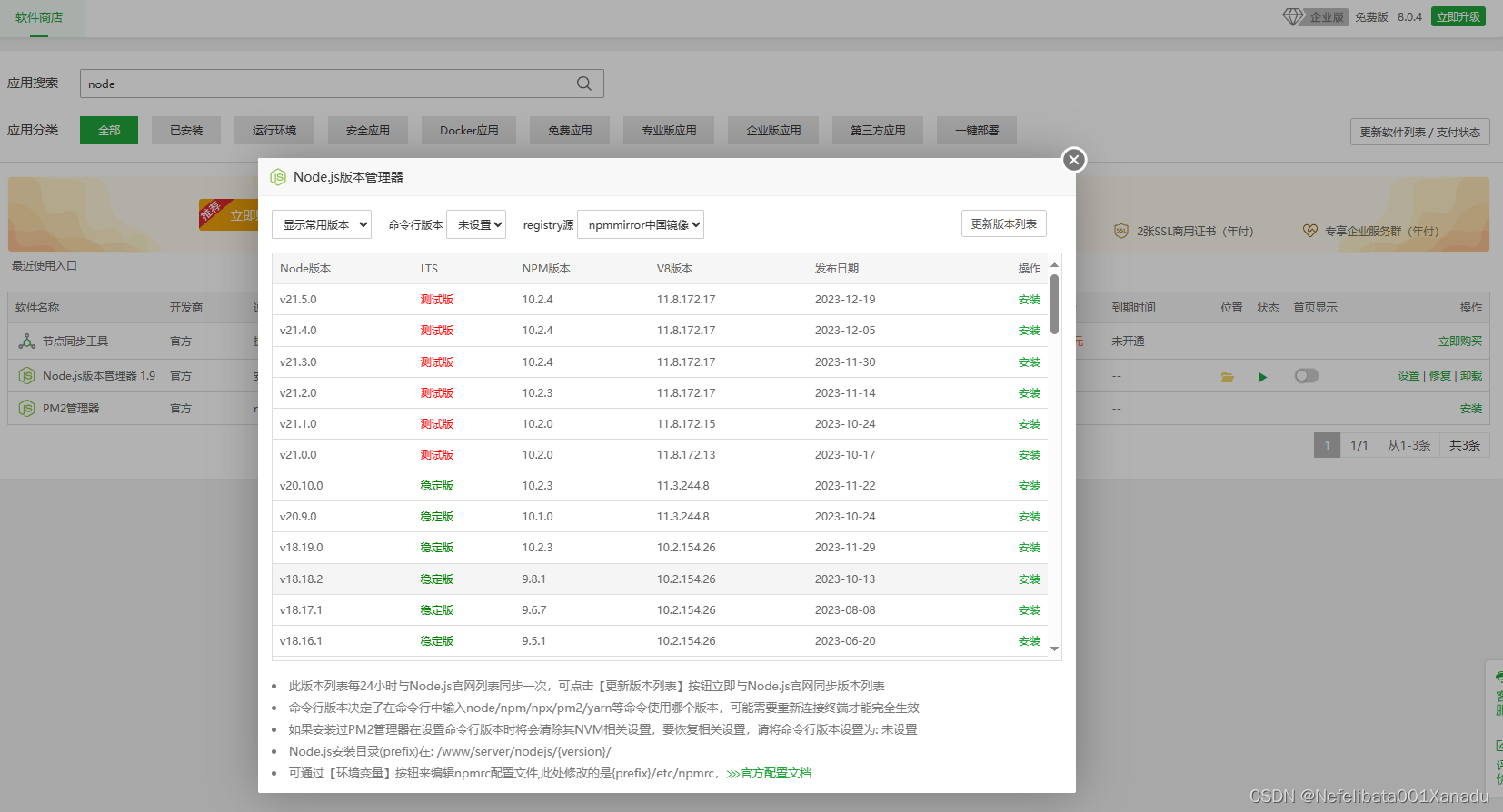Select the 已安装 category tab
The height and width of the screenshot is (812, 1503).
click(x=186, y=130)
